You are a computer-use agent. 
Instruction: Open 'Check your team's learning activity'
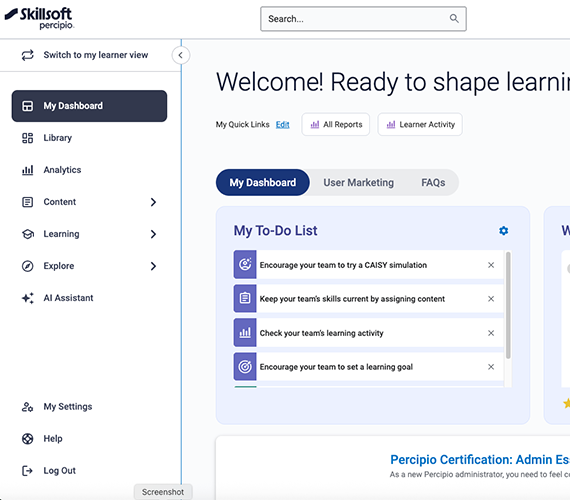point(321,333)
